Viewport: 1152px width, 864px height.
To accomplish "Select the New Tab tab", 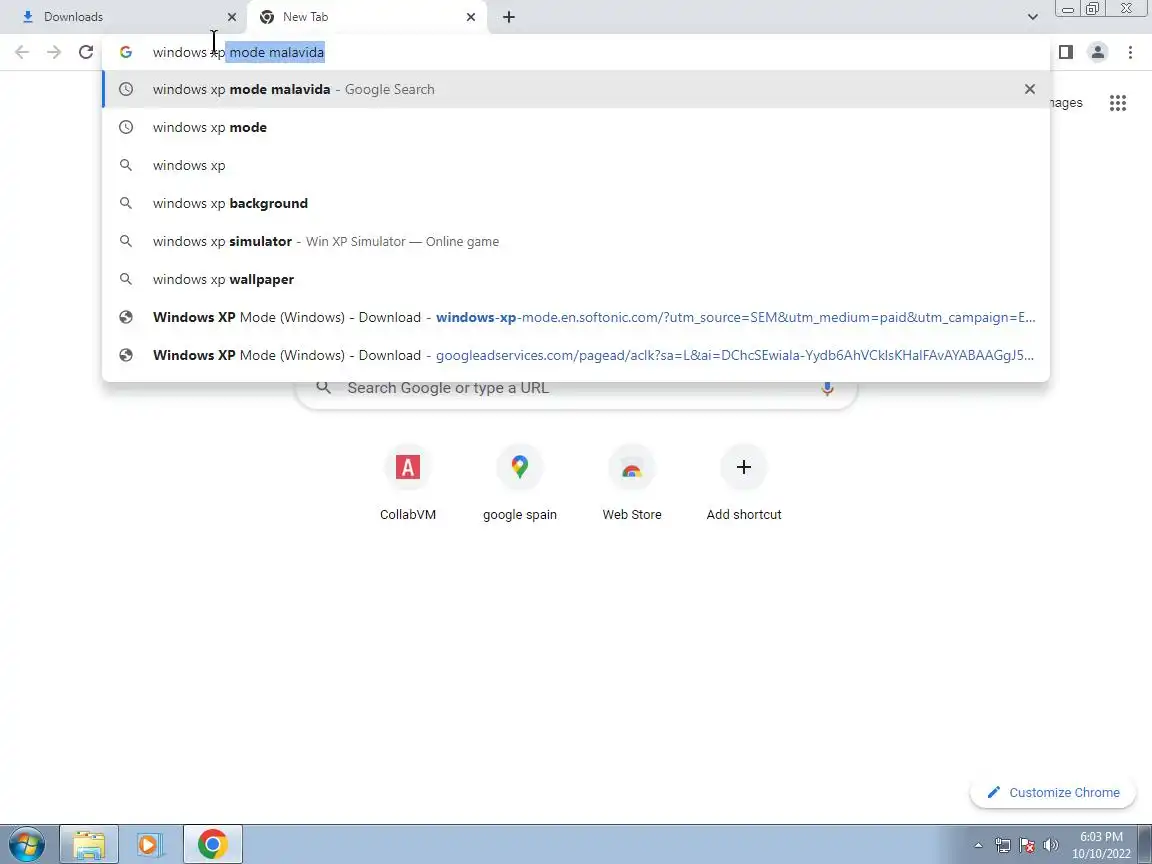I will coord(367,17).
